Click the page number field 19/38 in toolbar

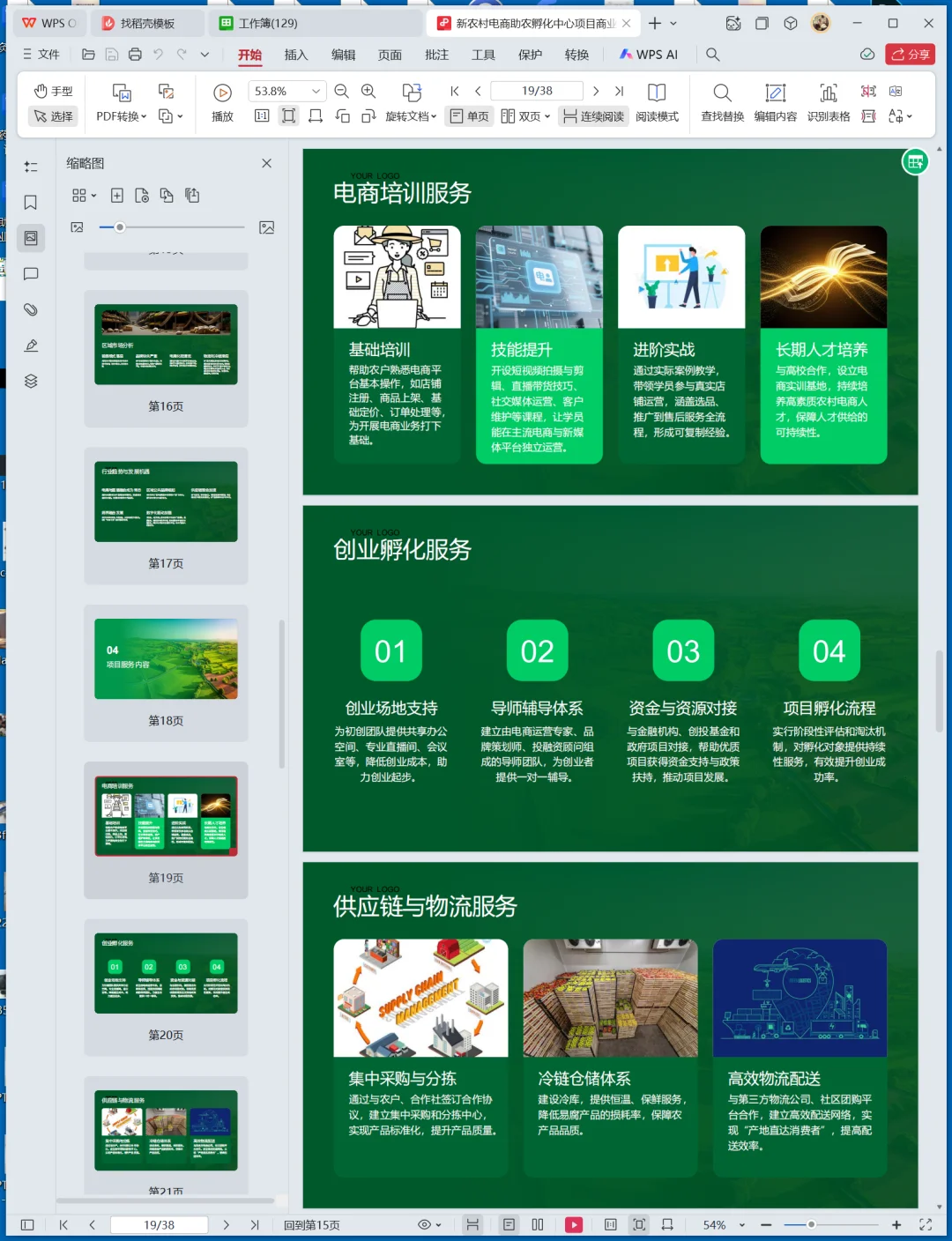[537, 91]
